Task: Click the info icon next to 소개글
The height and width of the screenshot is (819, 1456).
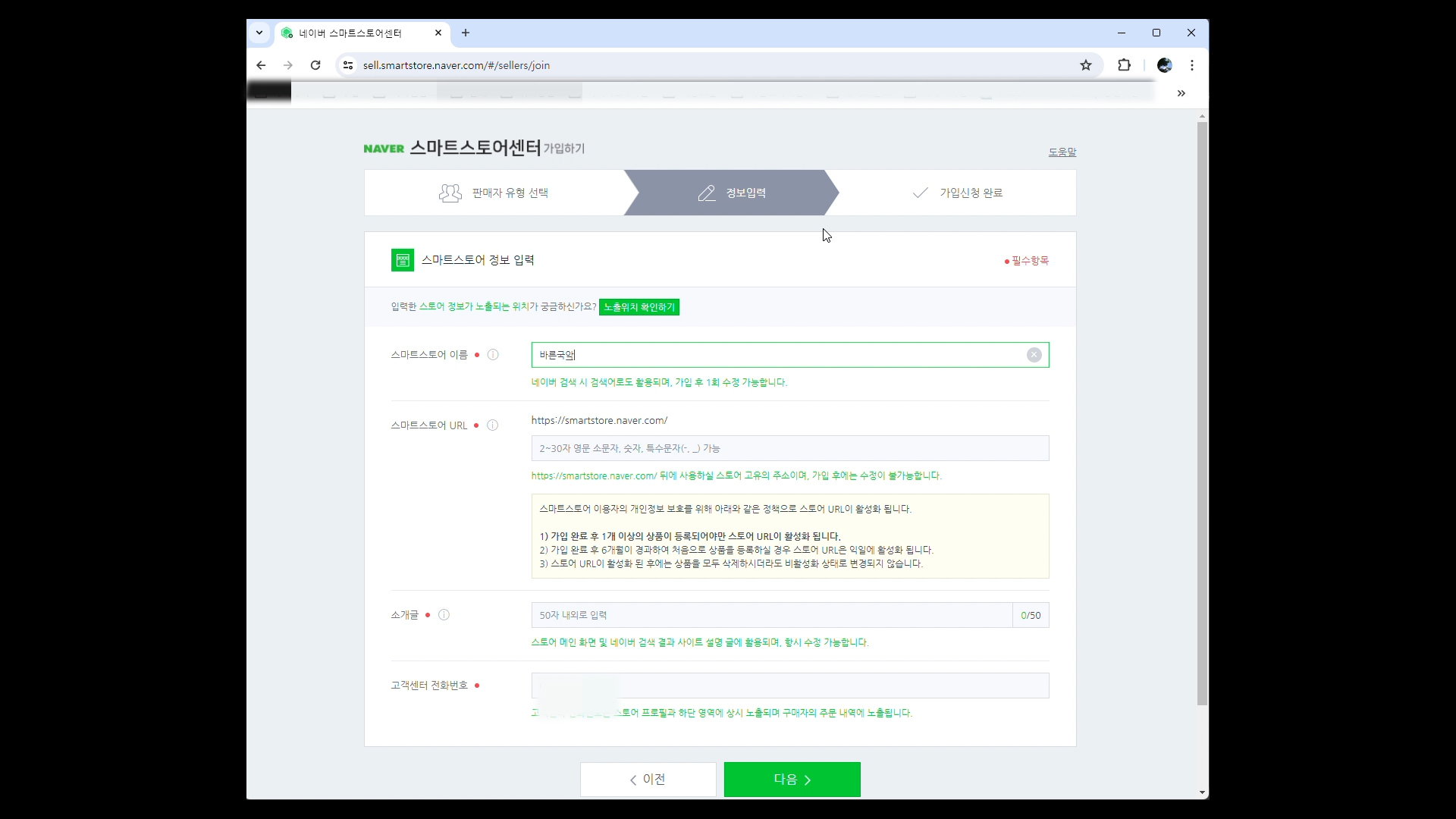Action: (444, 615)
